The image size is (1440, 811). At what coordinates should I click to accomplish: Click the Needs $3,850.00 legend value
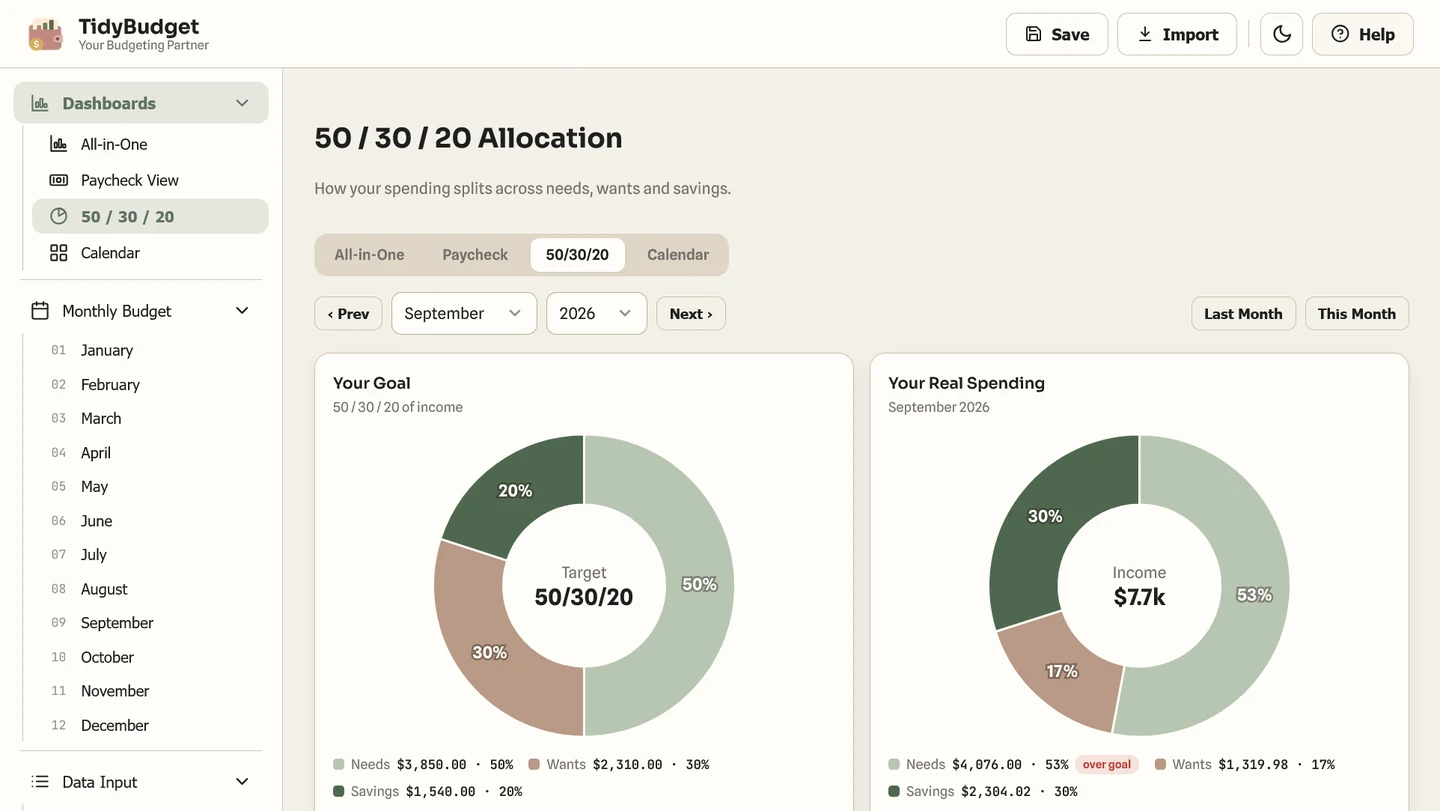(x=432, y=764)
